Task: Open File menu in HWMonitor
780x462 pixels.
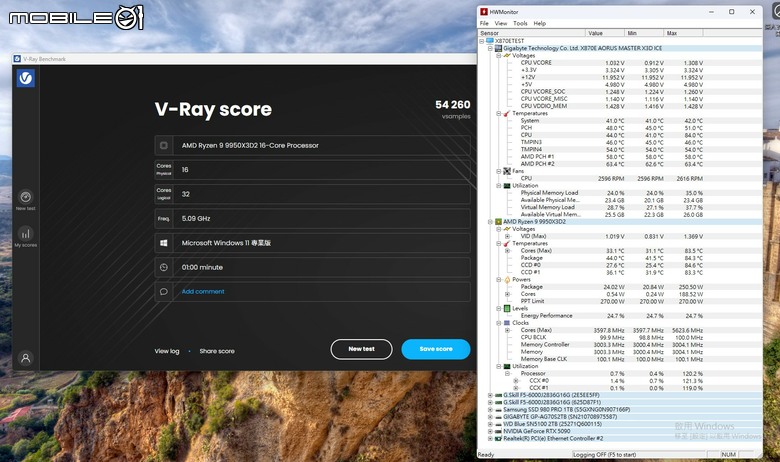Action: [484, 23]
